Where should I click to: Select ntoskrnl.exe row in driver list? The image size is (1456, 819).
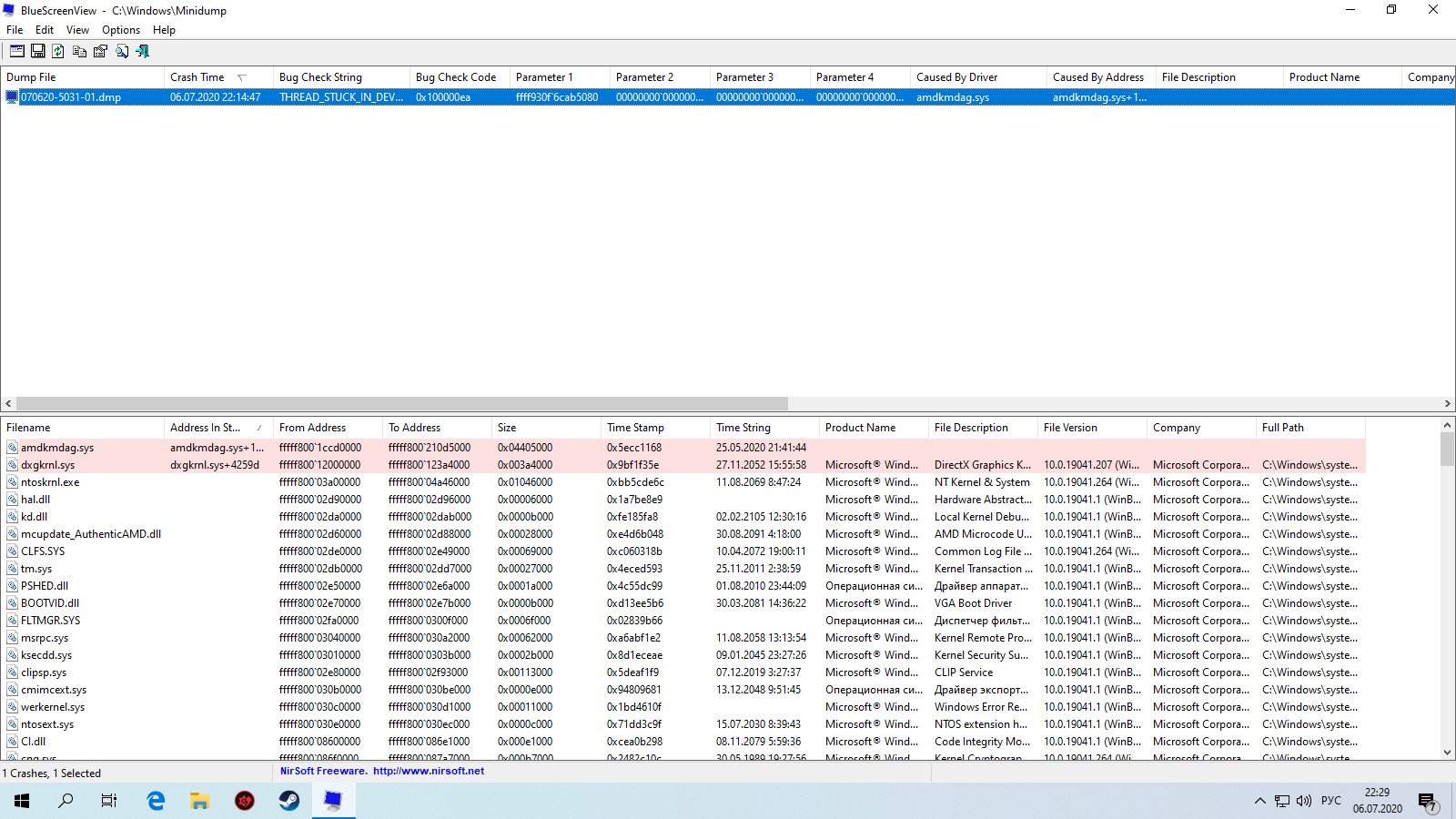(x=682, y=482)
